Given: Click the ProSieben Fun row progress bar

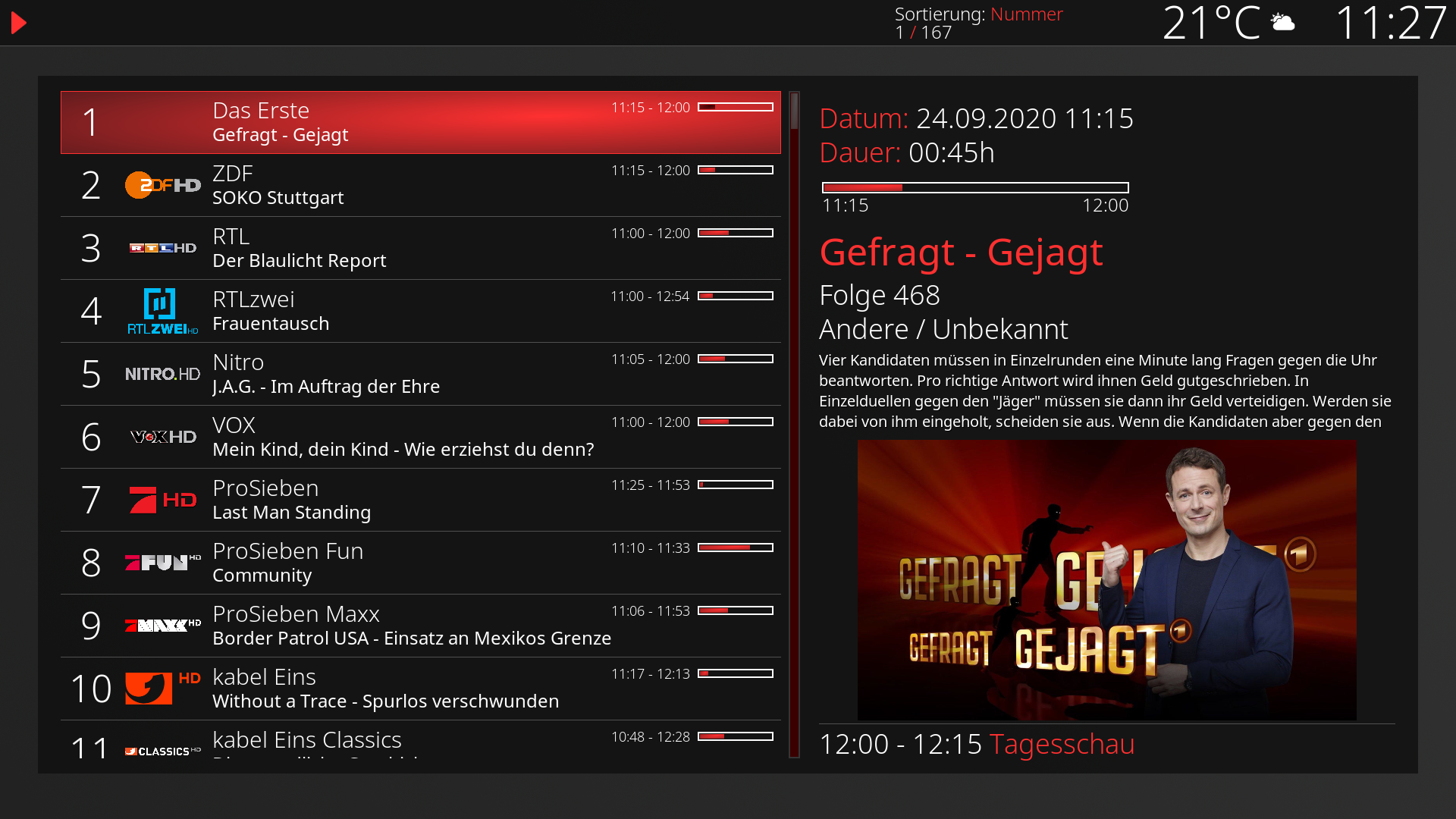Looking at the screenshot, I should [736, 548].
